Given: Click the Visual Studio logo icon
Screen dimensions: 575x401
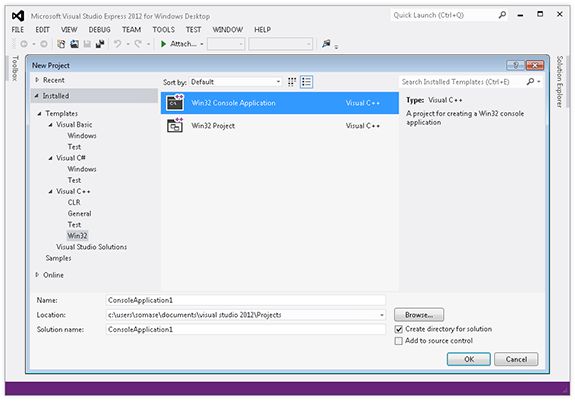Looking at the screenshot, I should pos(18,16).
